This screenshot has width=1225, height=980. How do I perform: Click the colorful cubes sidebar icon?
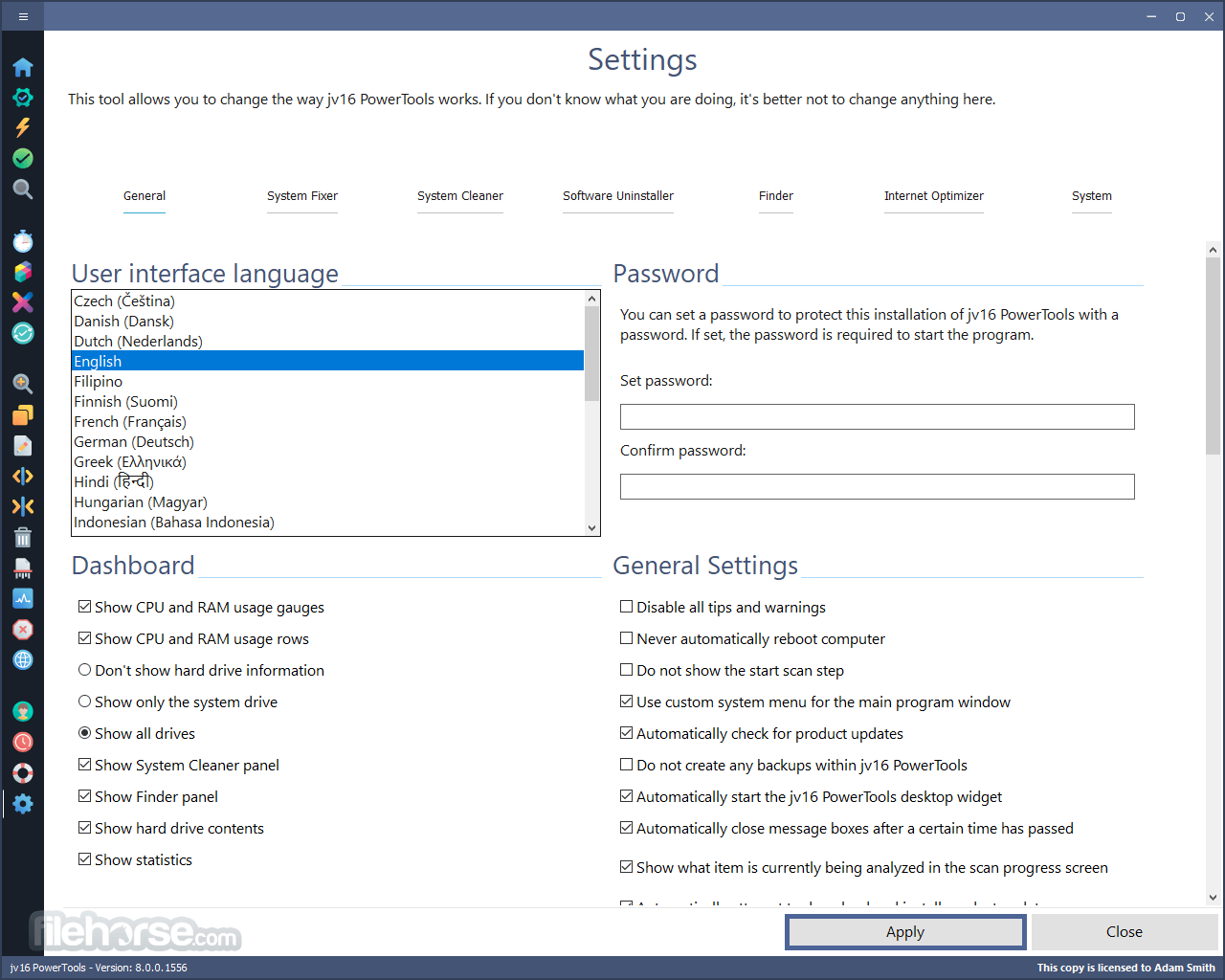[23, 272]
